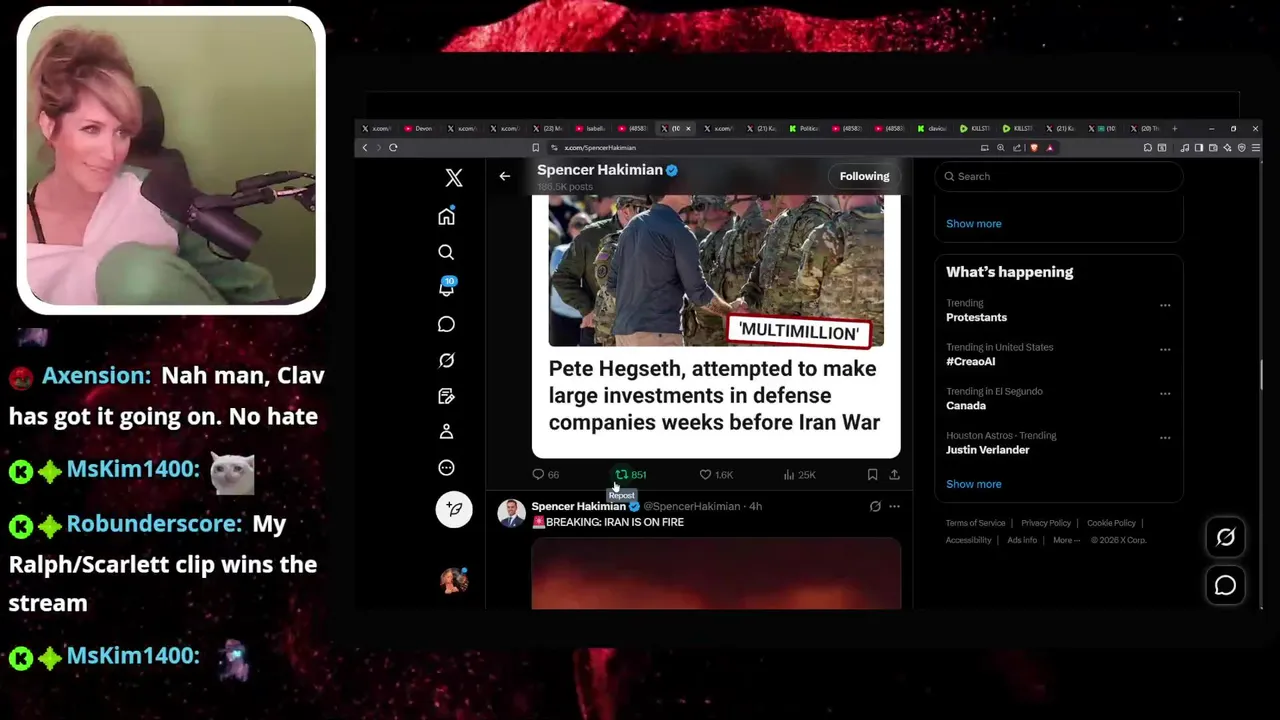This screenshot has width=1280, height=720.
Task: Open more menu on IRAN IS ON FIRE post
Action: pyautogui.click(x=894, y=506)
